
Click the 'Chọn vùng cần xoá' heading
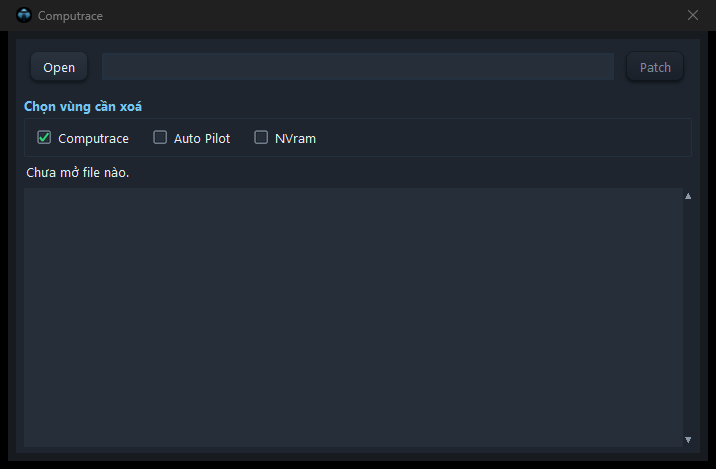(x=83, y=106)
